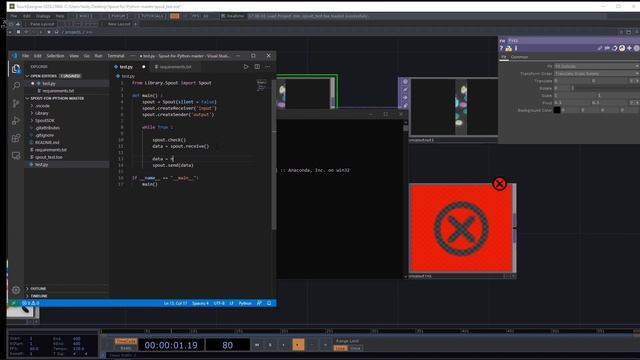The height and width of the screenshot is (360, 640).
Task: Collapse the SPOUT-FOR-PYTHON-MASTER folder section
Action: point(57,98)
